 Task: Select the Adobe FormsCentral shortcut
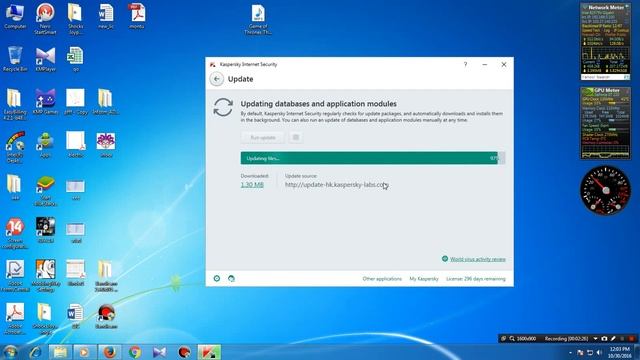tap(15, 276)
